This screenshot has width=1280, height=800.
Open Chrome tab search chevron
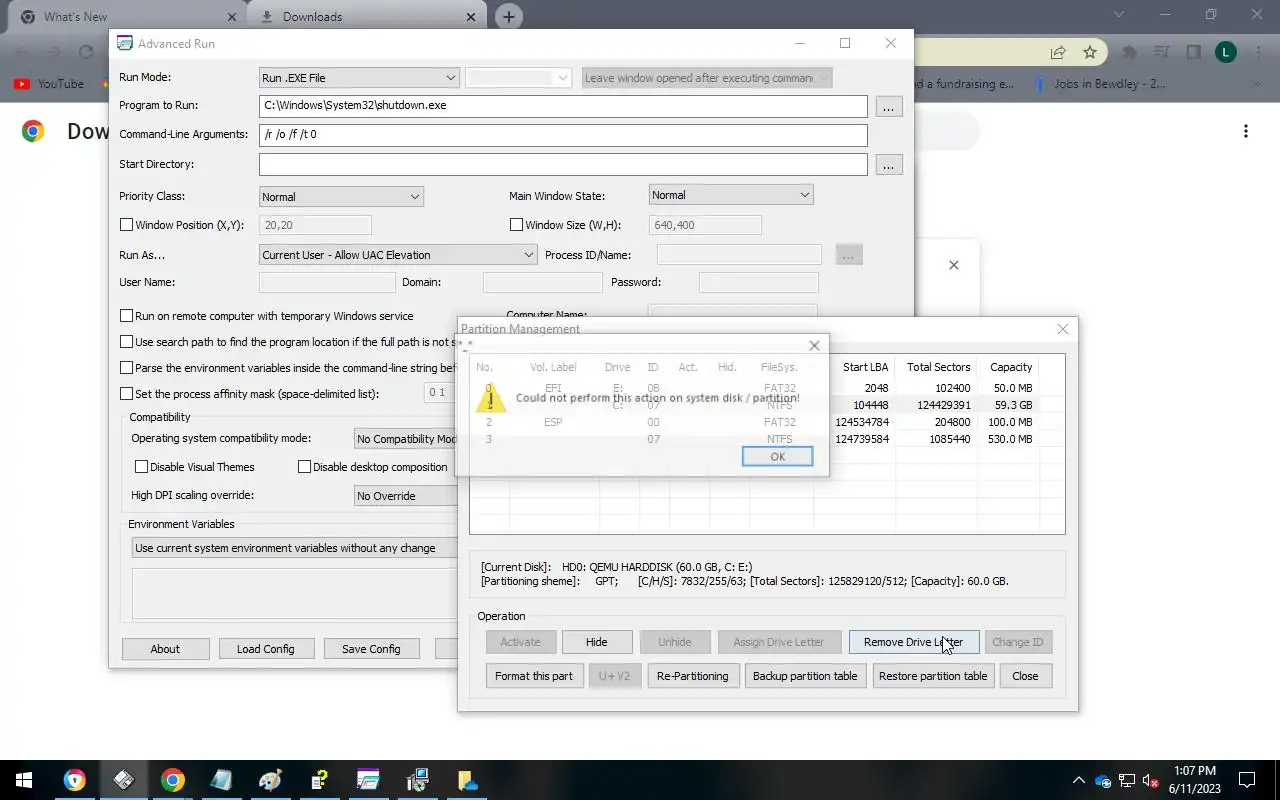click(1121, 15)
